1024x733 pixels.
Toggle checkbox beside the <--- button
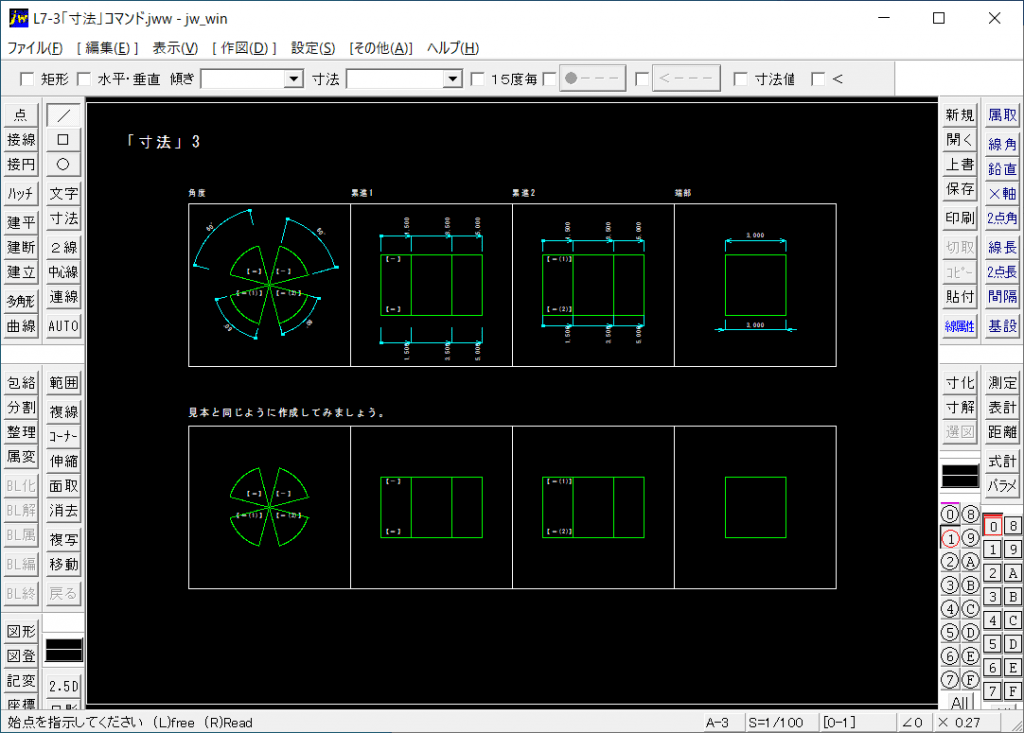coord(643,79)
